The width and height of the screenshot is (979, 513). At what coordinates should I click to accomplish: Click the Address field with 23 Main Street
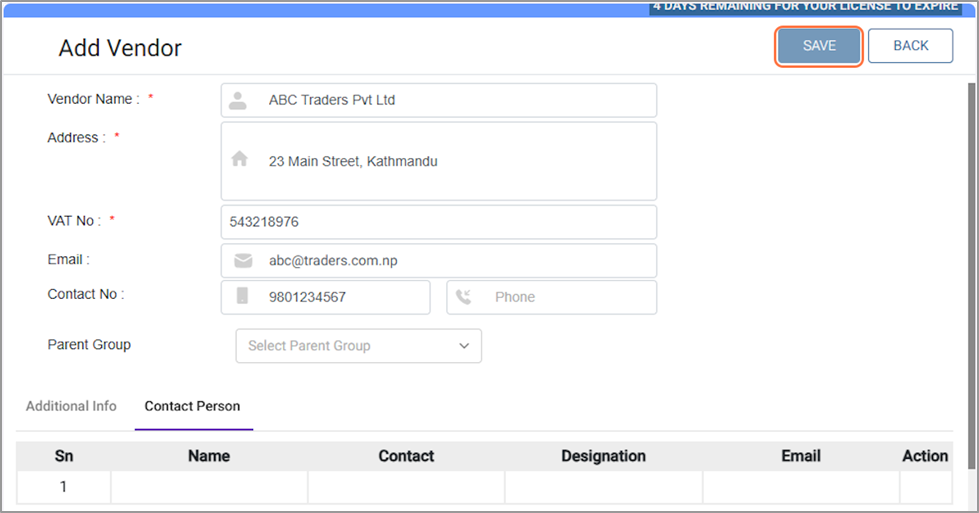click(353, 161)
